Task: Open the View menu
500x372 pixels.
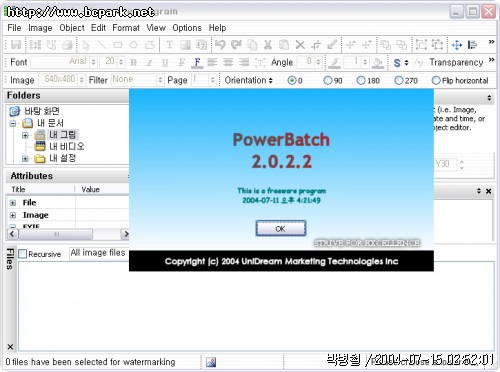Action: coord(156,28)
